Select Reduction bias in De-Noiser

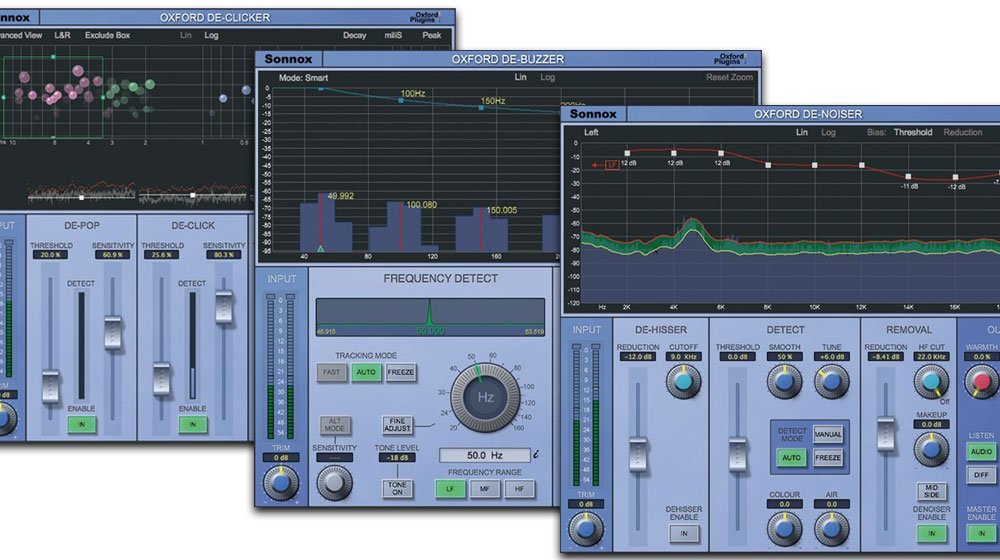962,133
